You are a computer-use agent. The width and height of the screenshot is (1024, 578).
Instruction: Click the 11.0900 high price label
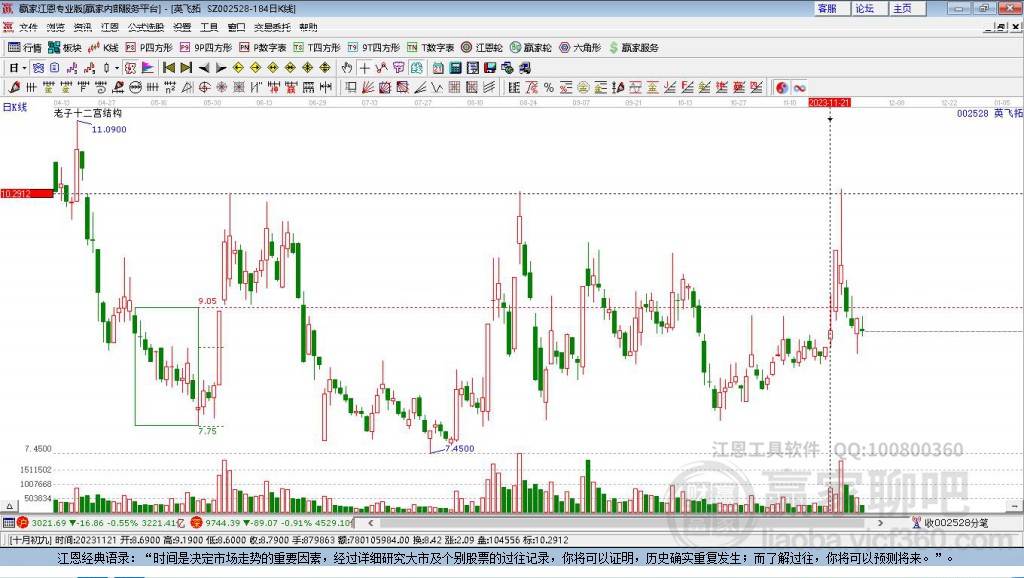(x=109, y=129)
